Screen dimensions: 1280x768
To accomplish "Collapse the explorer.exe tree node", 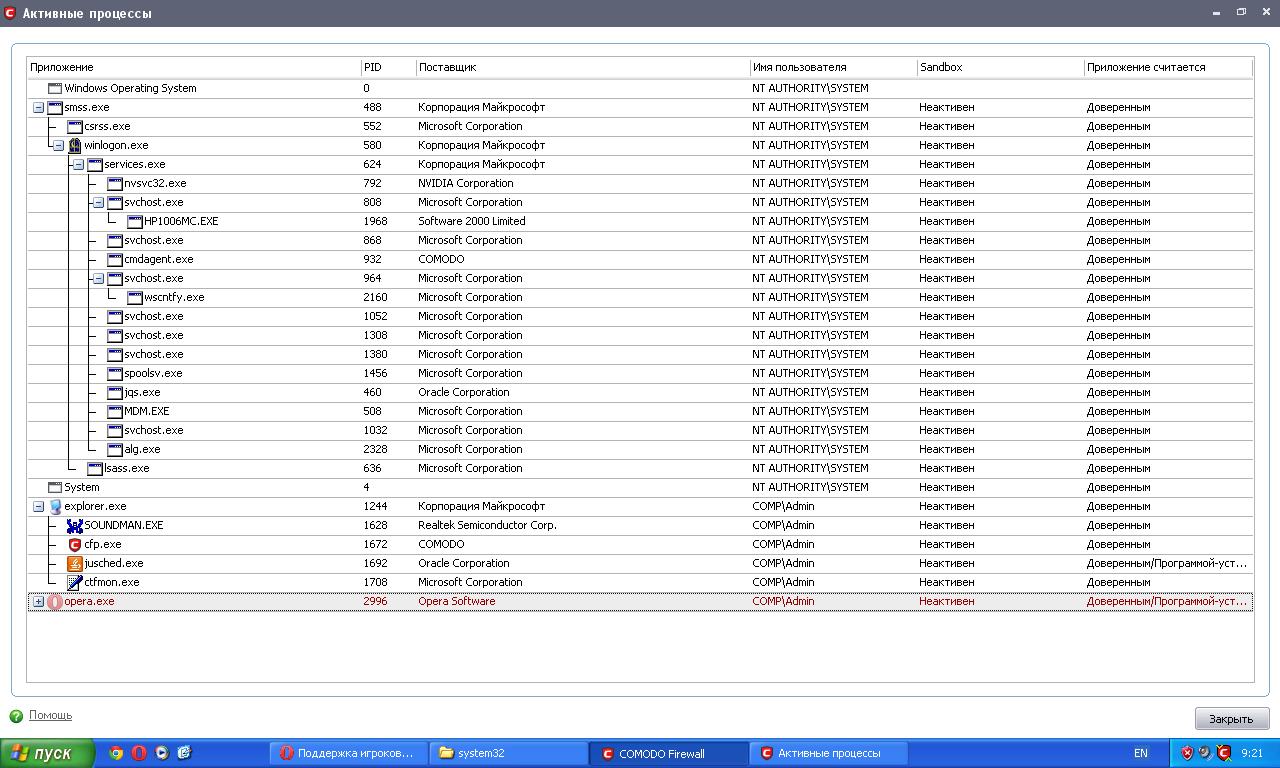I will tap(38, 506).
